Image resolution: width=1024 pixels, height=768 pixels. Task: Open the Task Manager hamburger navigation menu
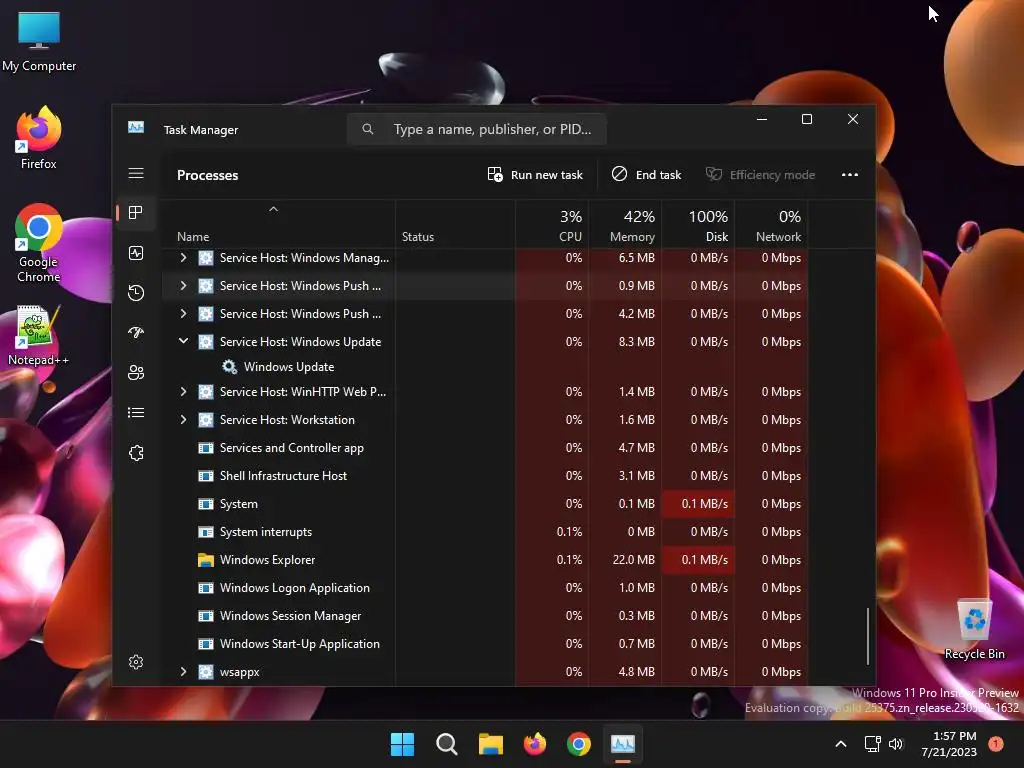[x=136, y=174]
